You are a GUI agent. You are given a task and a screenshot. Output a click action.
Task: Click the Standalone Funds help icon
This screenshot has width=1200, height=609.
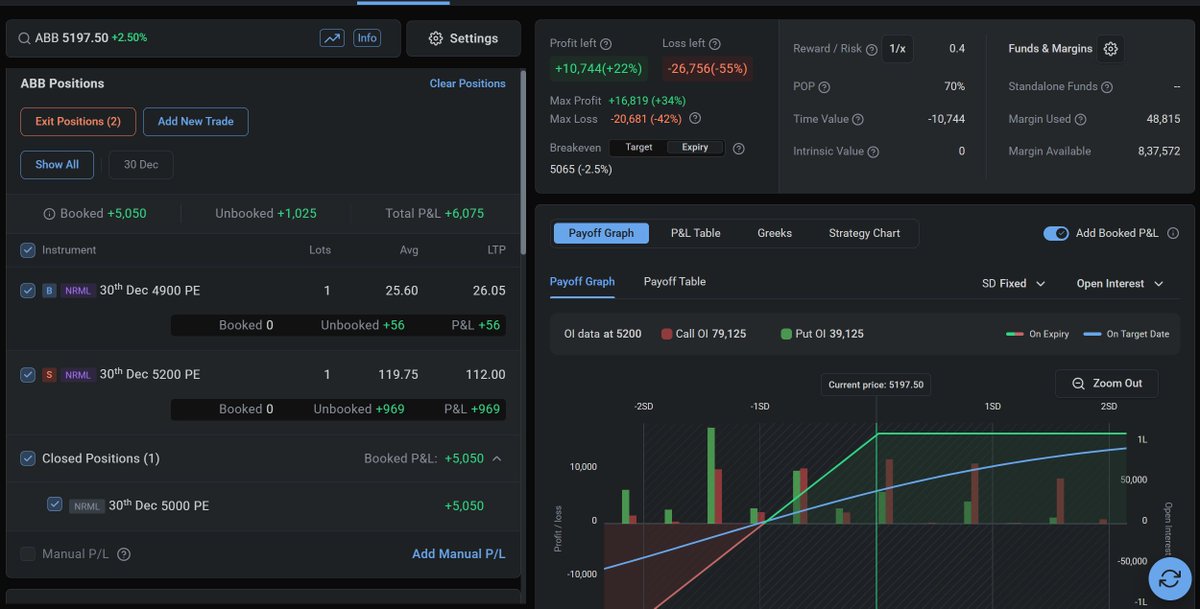tap(1108, 87)
